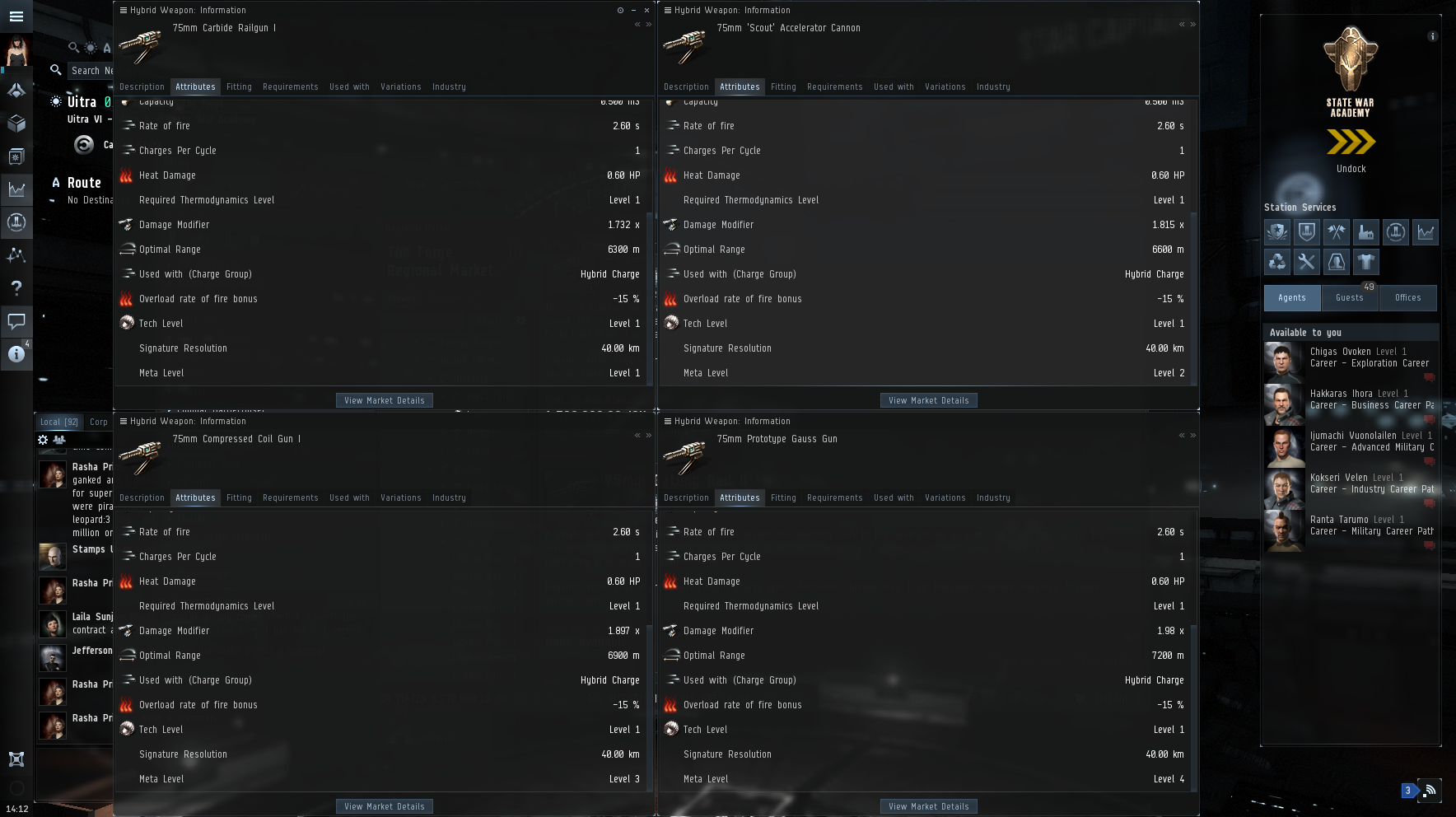Image resolution: width=1456 pixels, height=817 pixels.
Task: Click the Undock yellow arrows button
Action: coord(1351,142)
